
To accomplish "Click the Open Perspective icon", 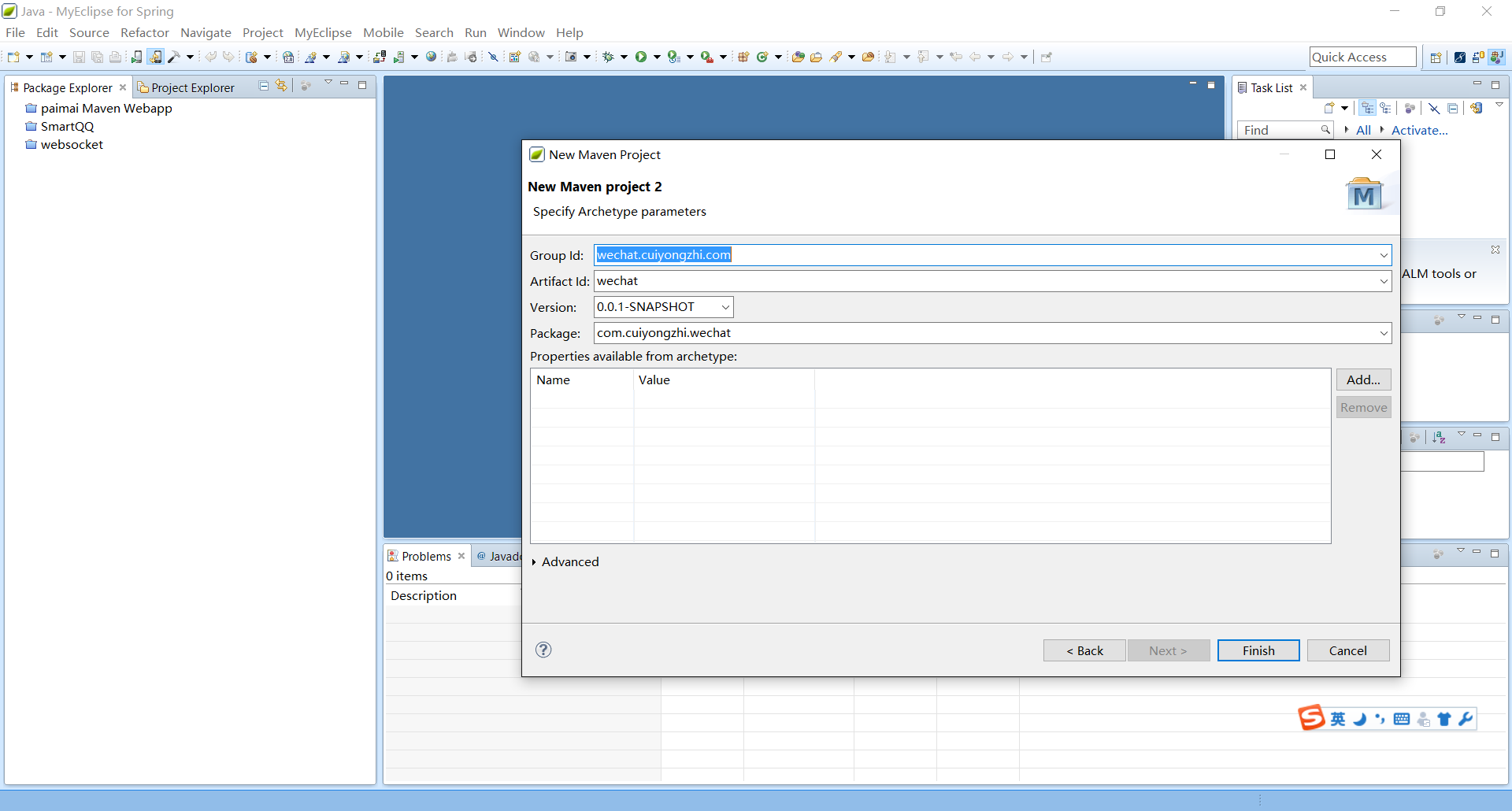I will click(x=1436, y=57).
